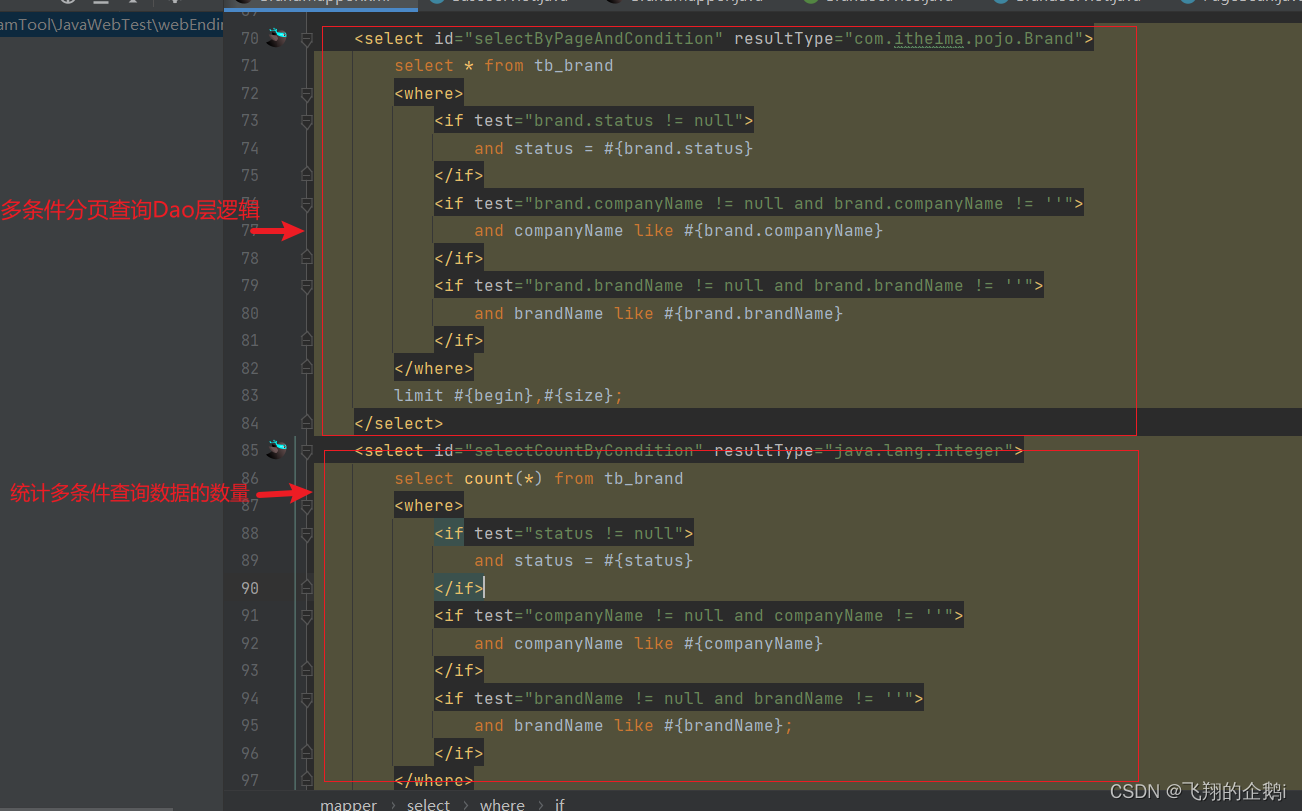Click the limit #{begin},#{size}; line
Viewport: 1302px width, 811px height.
coord(509,396)
